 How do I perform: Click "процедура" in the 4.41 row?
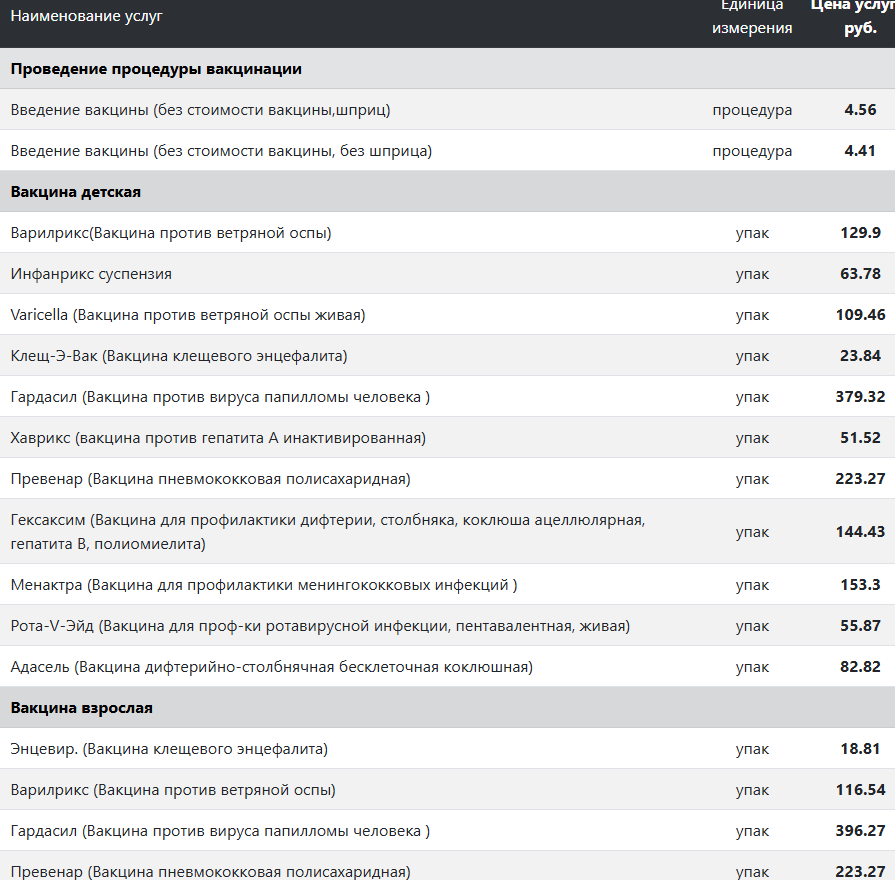pos(752,151)
